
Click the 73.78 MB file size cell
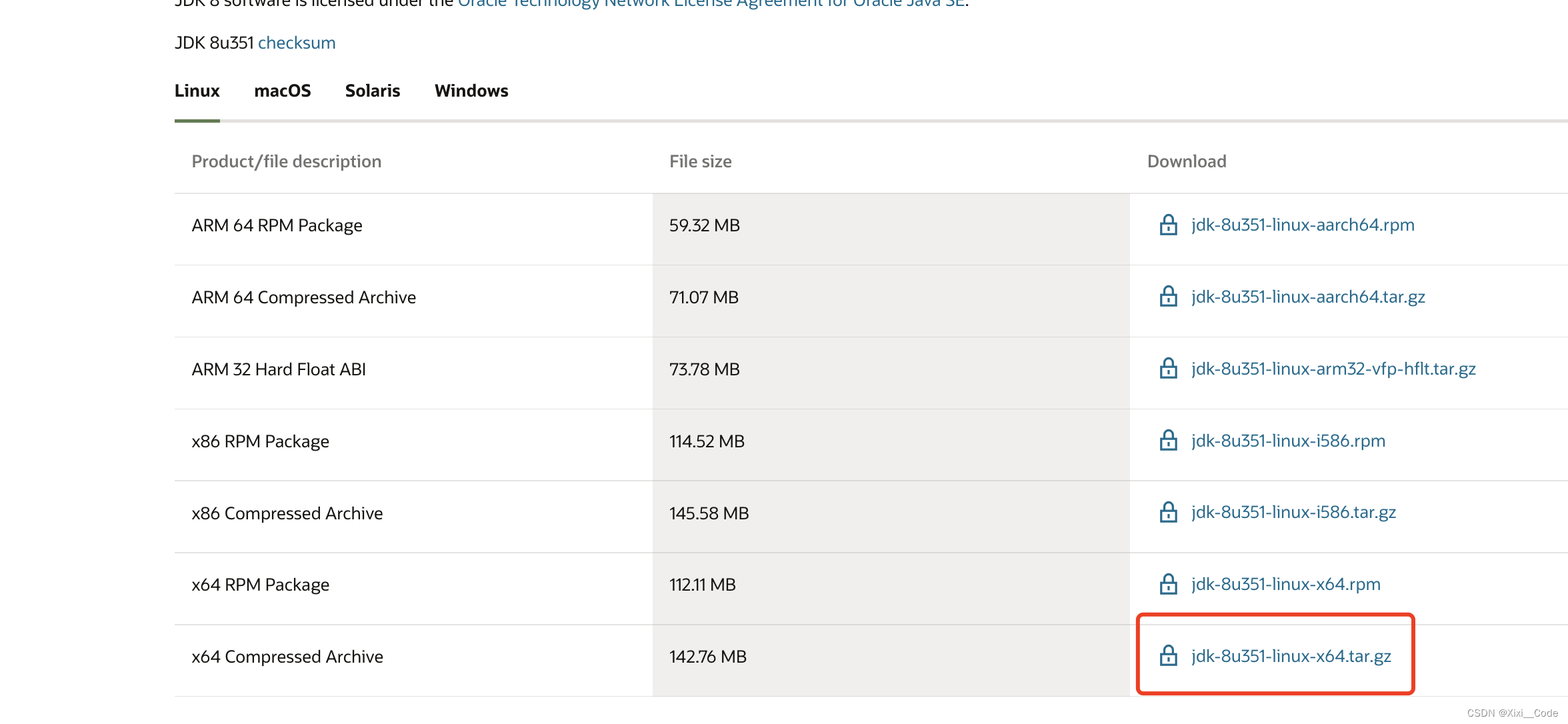click(891, 373)
